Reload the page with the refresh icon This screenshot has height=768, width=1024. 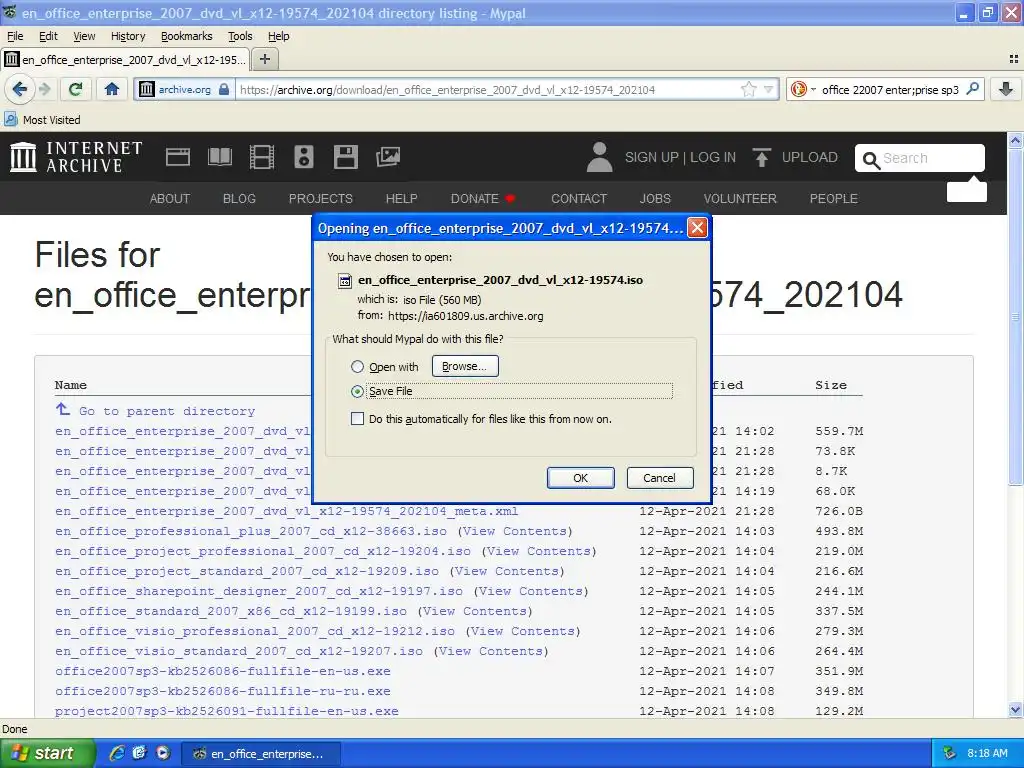(x=75, y=89)
